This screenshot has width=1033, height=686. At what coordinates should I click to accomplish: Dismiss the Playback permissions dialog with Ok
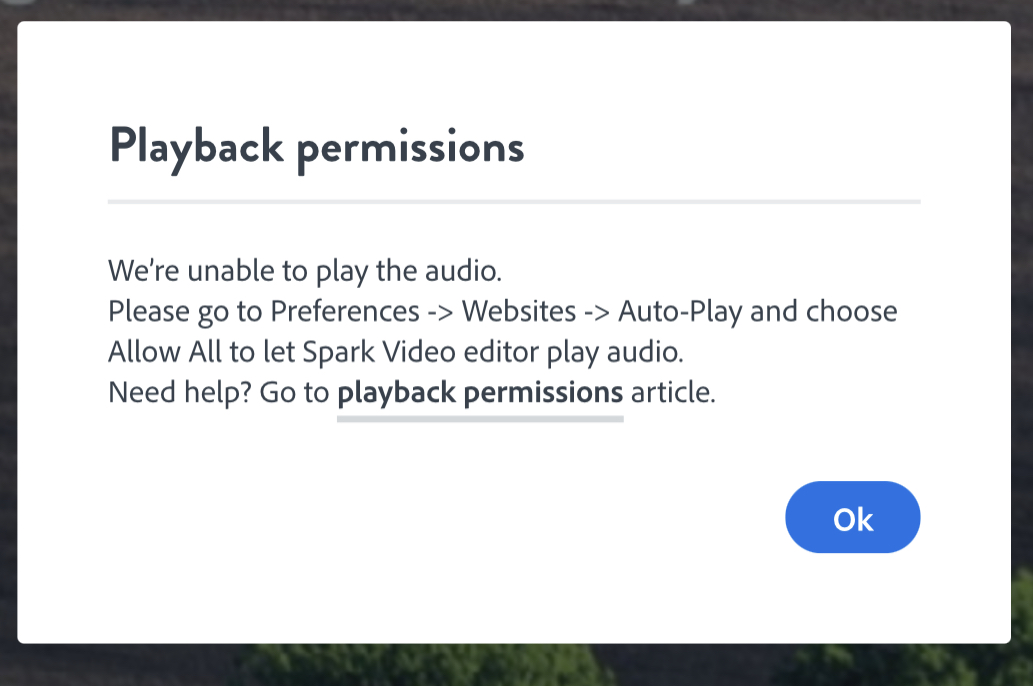point(852,517)
